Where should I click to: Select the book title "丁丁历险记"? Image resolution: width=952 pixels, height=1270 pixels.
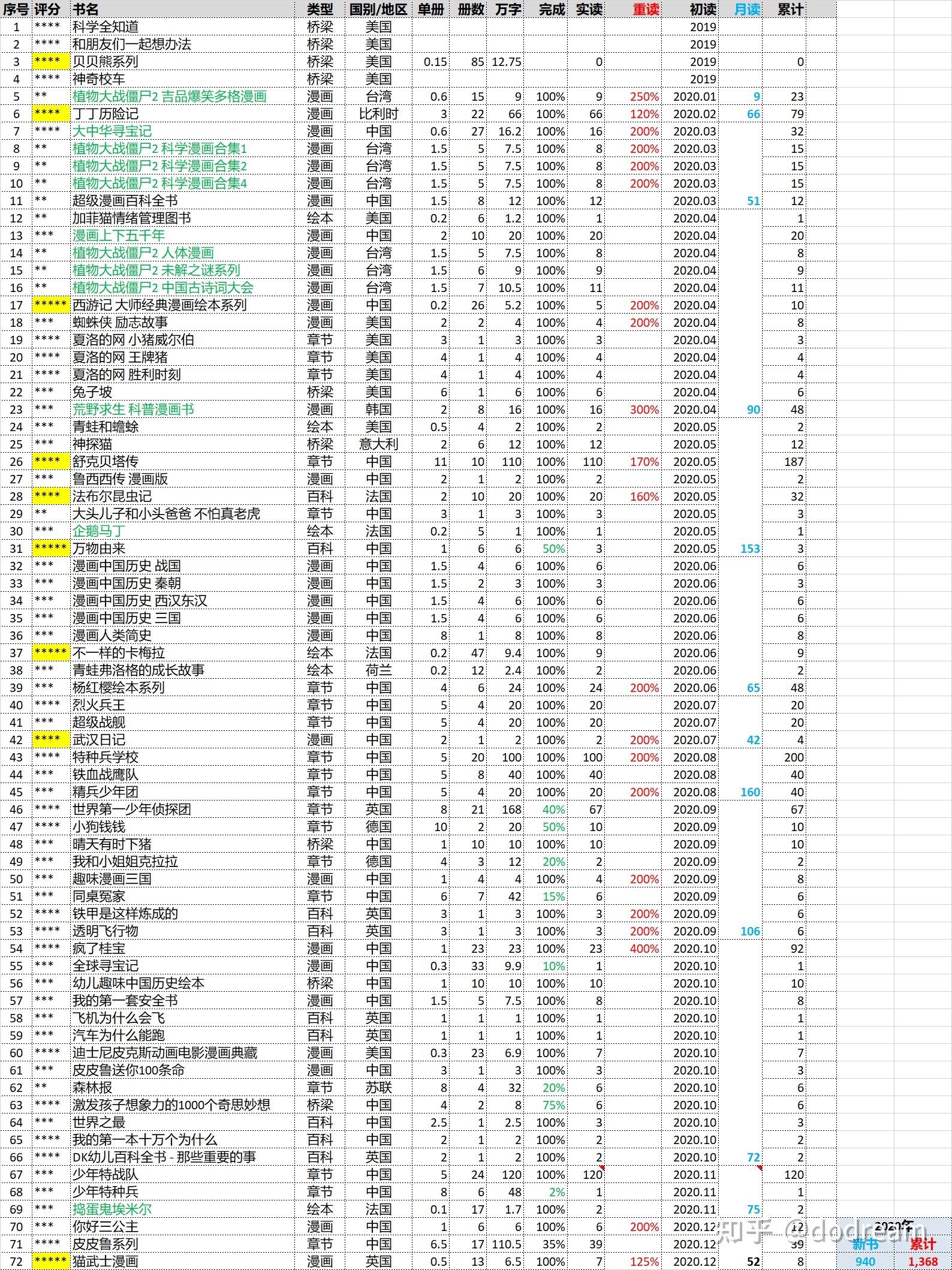[x=106, y=114]
